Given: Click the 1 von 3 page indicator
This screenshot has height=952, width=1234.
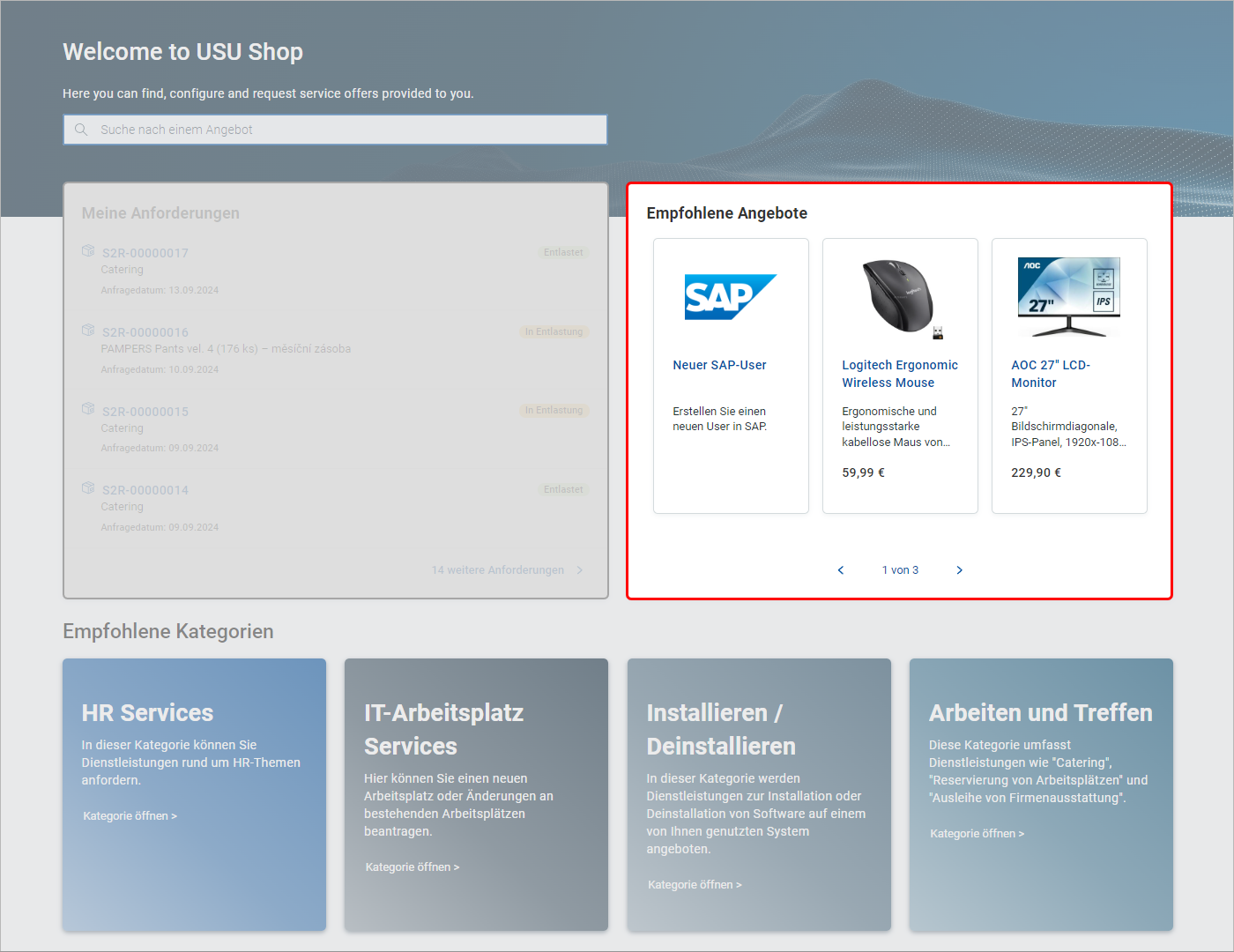Looking at the screenshot, I should 900,570.
